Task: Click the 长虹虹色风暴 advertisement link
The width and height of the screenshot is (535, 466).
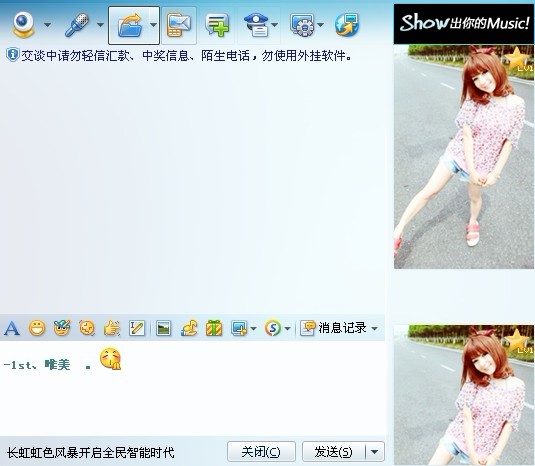Action: [x=90, y=453]
